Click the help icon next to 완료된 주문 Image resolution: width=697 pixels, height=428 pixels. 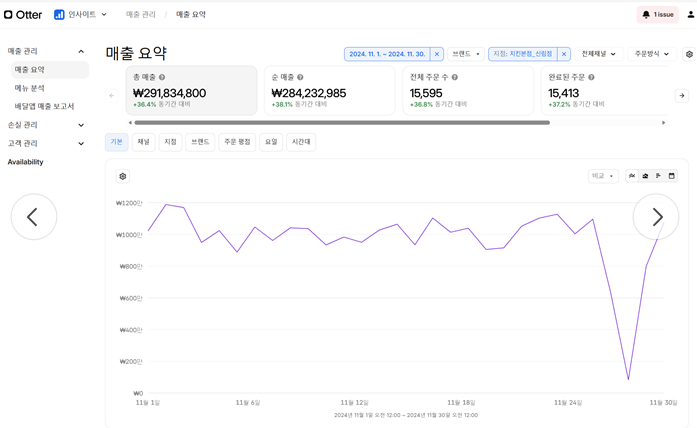click(592, 77)
